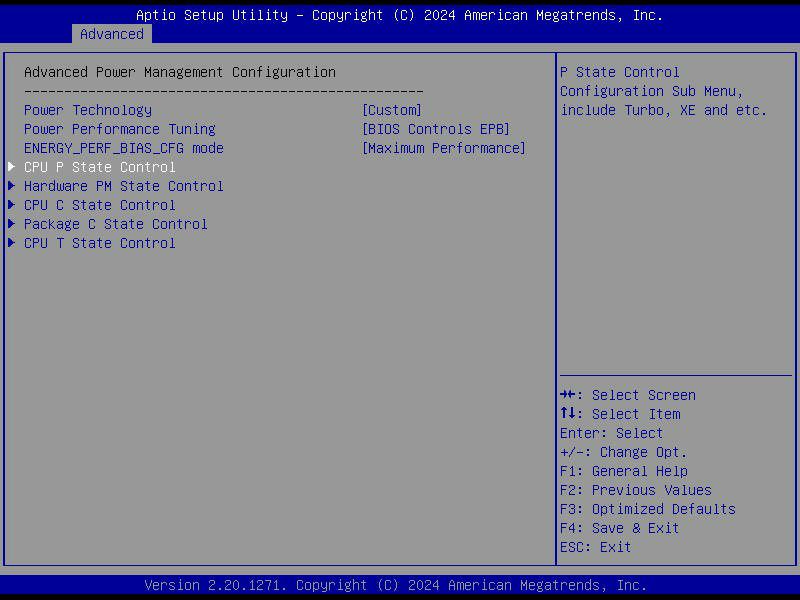The width and height of the screenshot is (800, 600).
Task: Expand the CPU T State Control submenu arrow
Action: click(x=12, y=243)
